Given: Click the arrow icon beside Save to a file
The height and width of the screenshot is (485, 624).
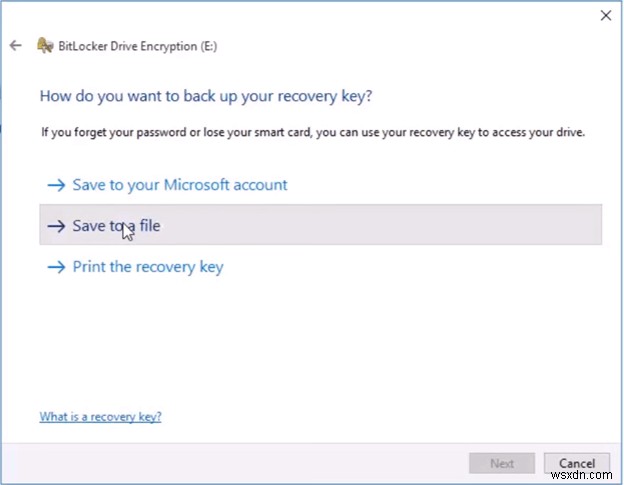Looking at the screenshot, I should click(x=55, y=226).
